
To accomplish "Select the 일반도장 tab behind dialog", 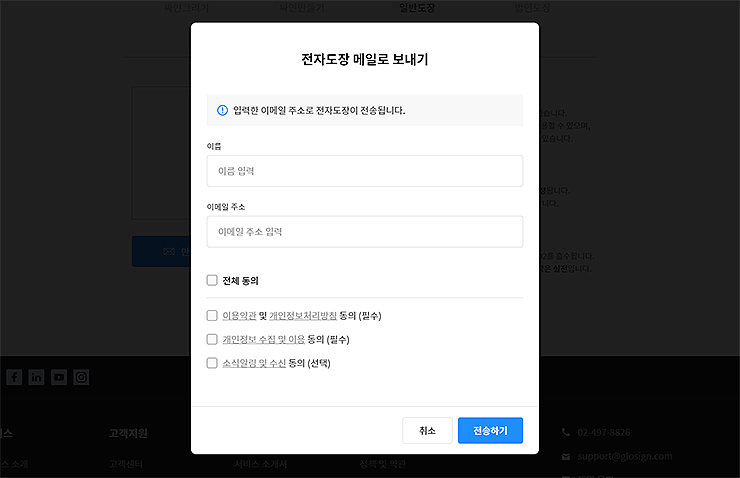I will click(417, 8).
